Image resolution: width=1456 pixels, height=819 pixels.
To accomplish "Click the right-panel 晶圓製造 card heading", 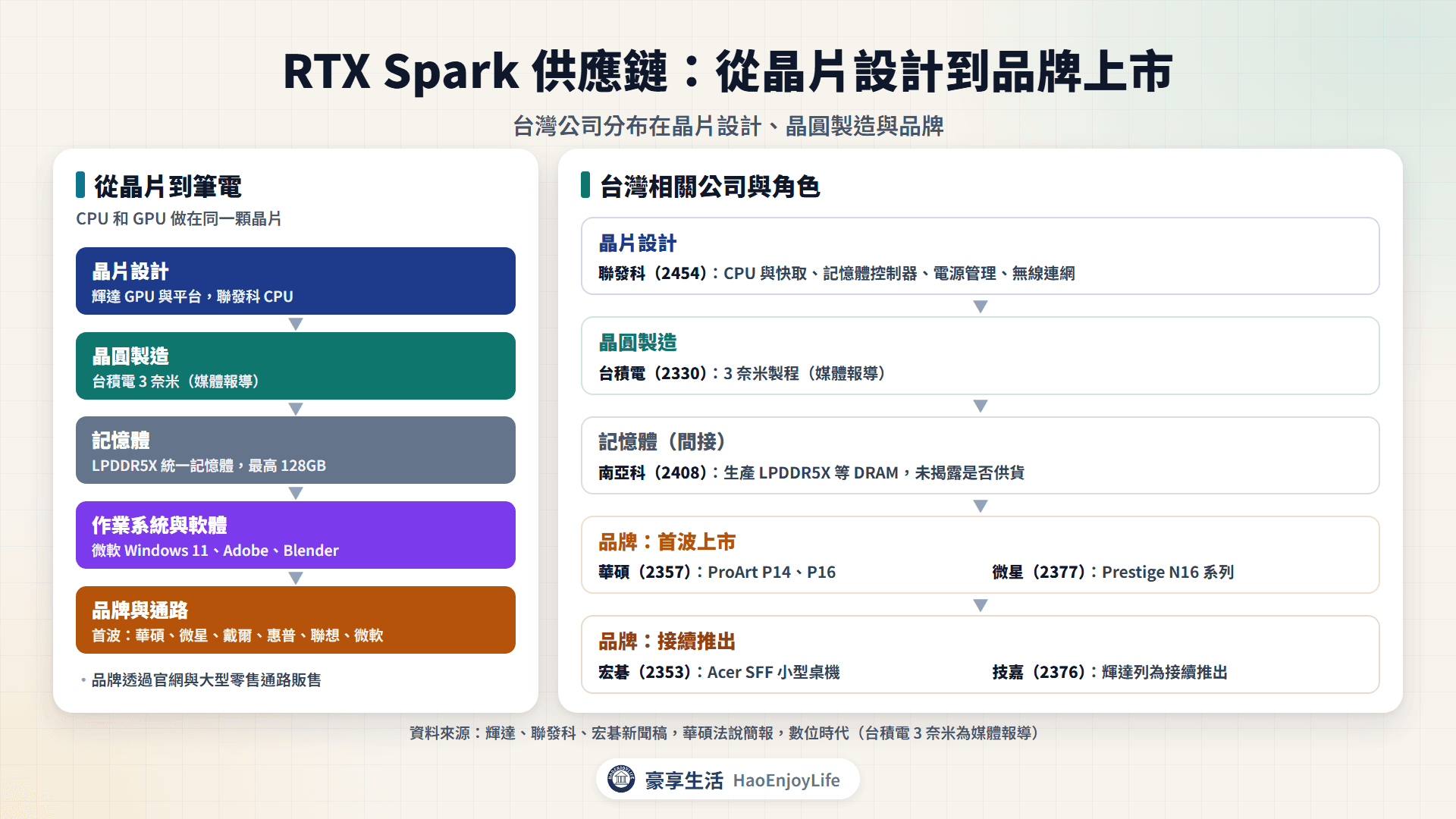I will tap(638, 342).
